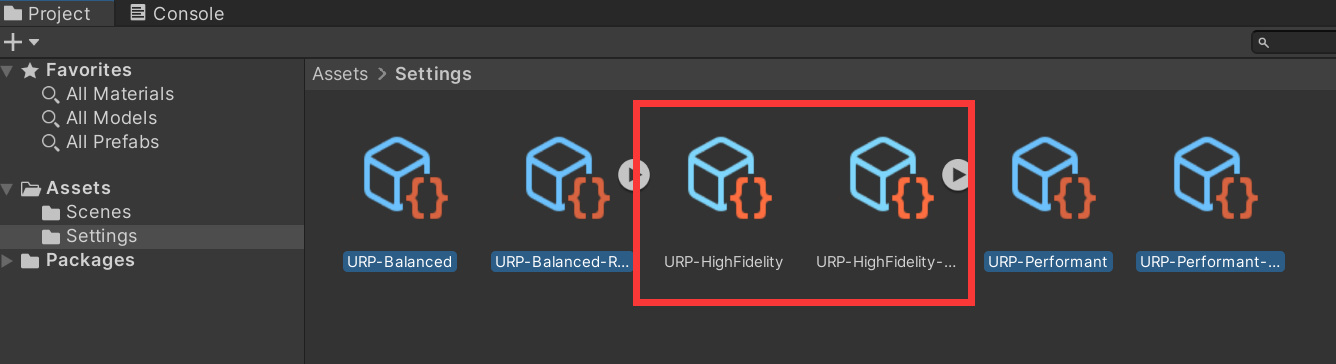
Task: Expand sub-assets arrow beside URP-HighFidelity-Renderer
Action: [x=957, y=175]
